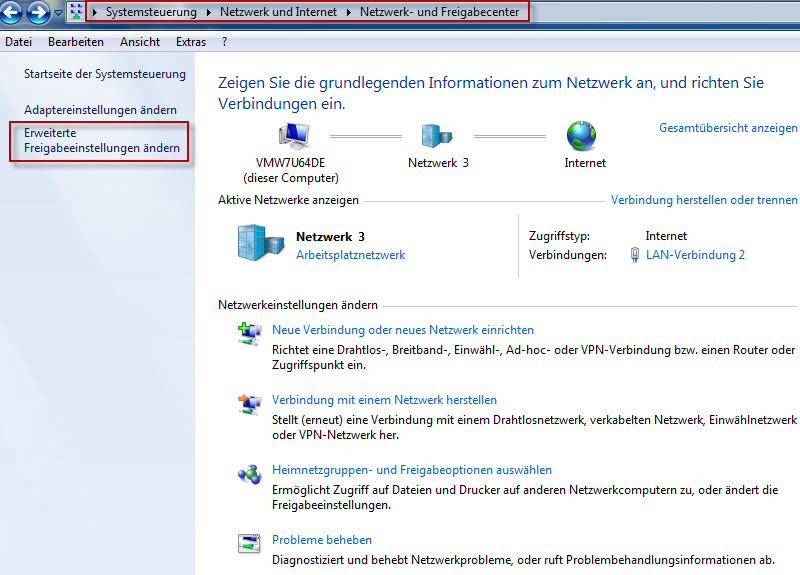Click the LAN-Verbindung 2 plug icon

click(x=635, y=255)
